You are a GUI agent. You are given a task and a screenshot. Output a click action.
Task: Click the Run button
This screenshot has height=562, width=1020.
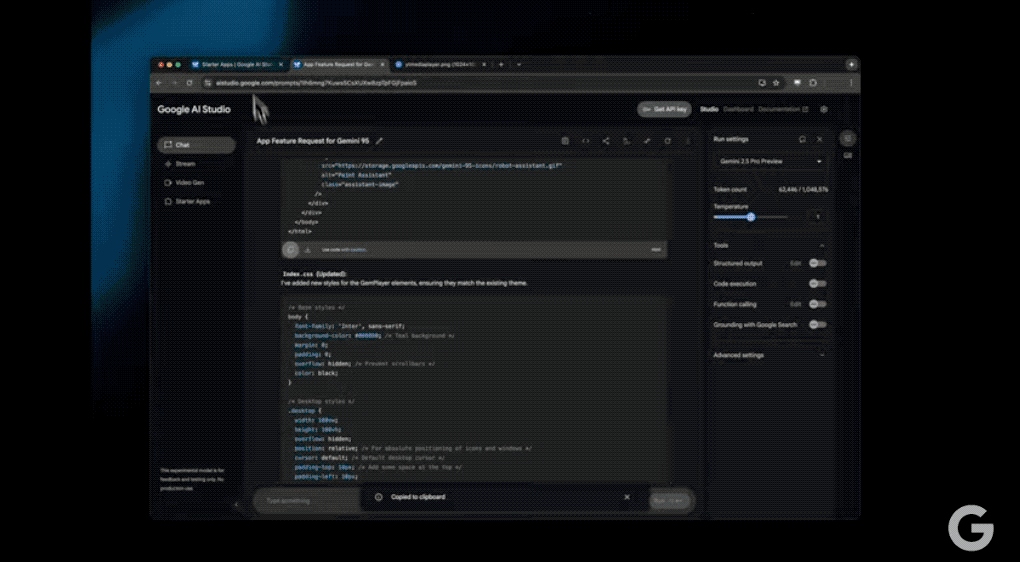click(x=668, y=501)
